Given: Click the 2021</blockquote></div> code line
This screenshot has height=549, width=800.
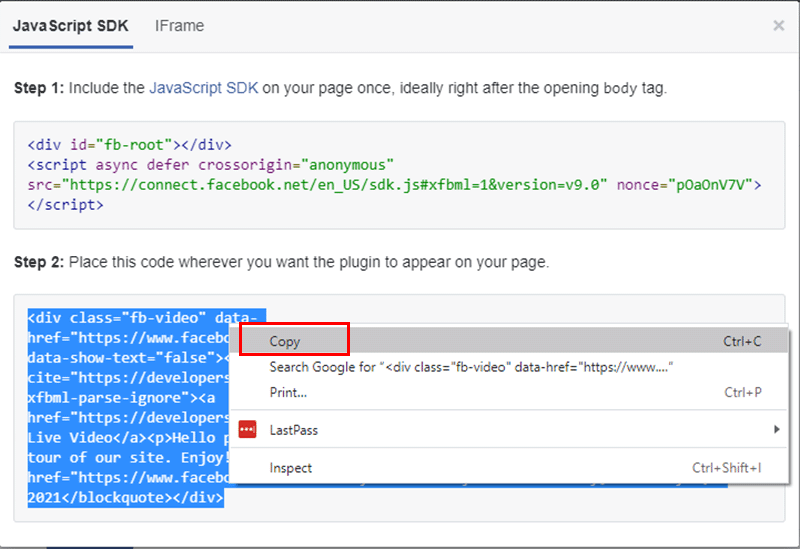Looking at the screenshot, I should click(x=126, y=497).
